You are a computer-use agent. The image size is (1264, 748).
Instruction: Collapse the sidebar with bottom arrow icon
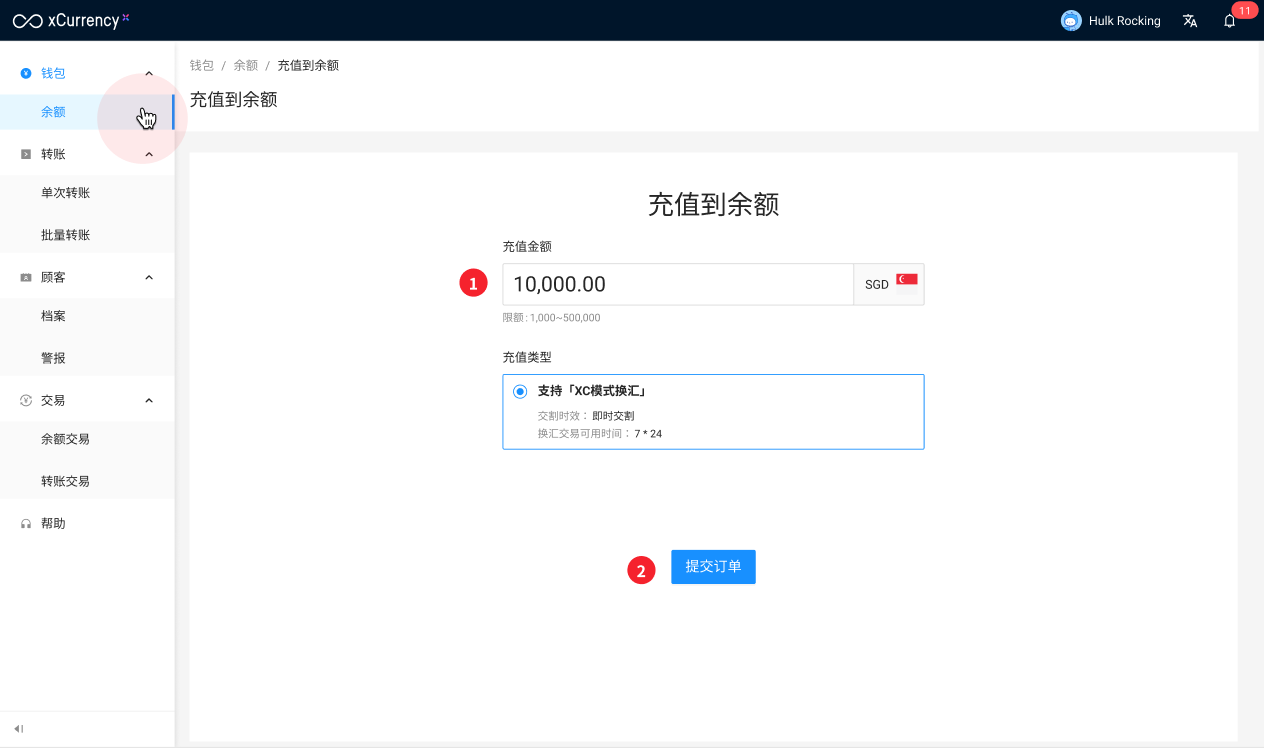click(19, 729)
